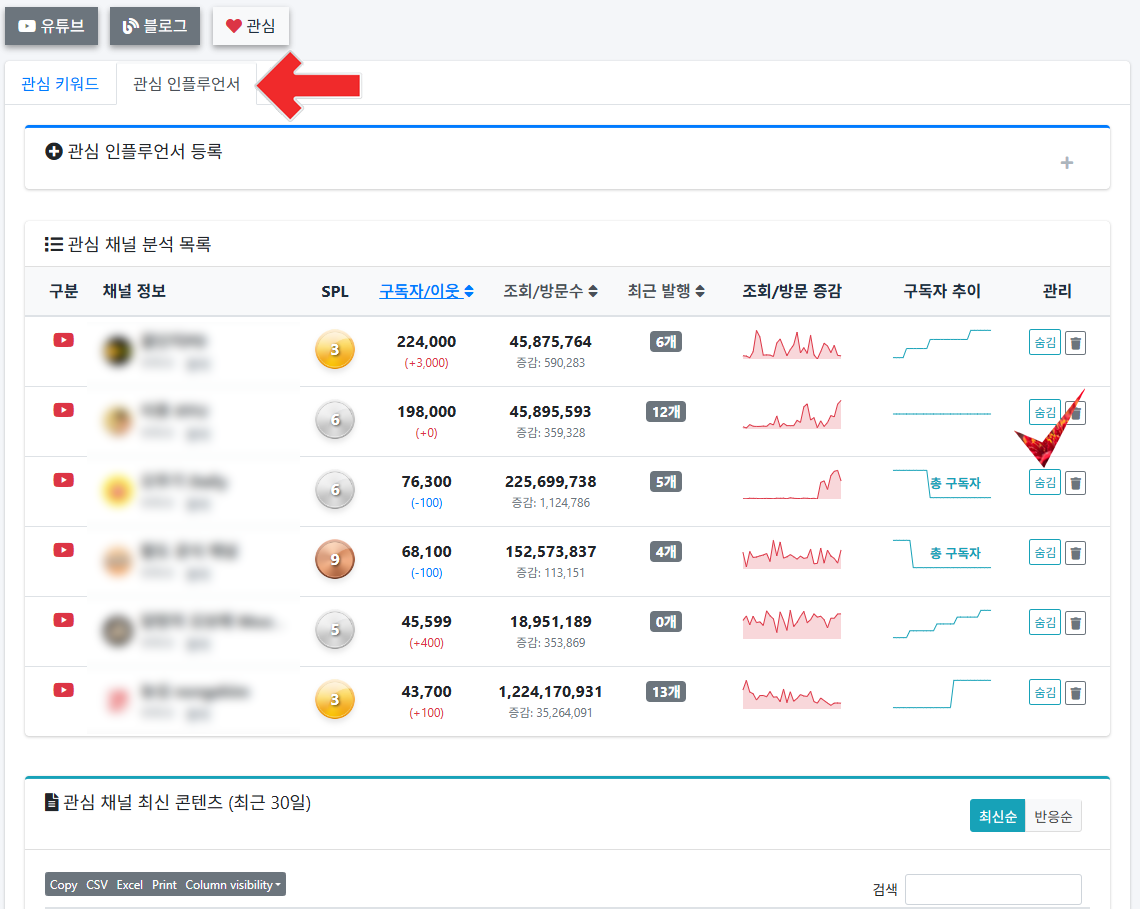Image resolution: width=1140 pixels, height=909 pixels.
Task: Click inside the 검색 search field
Action: pyautogui.click(x=993, y=889)
